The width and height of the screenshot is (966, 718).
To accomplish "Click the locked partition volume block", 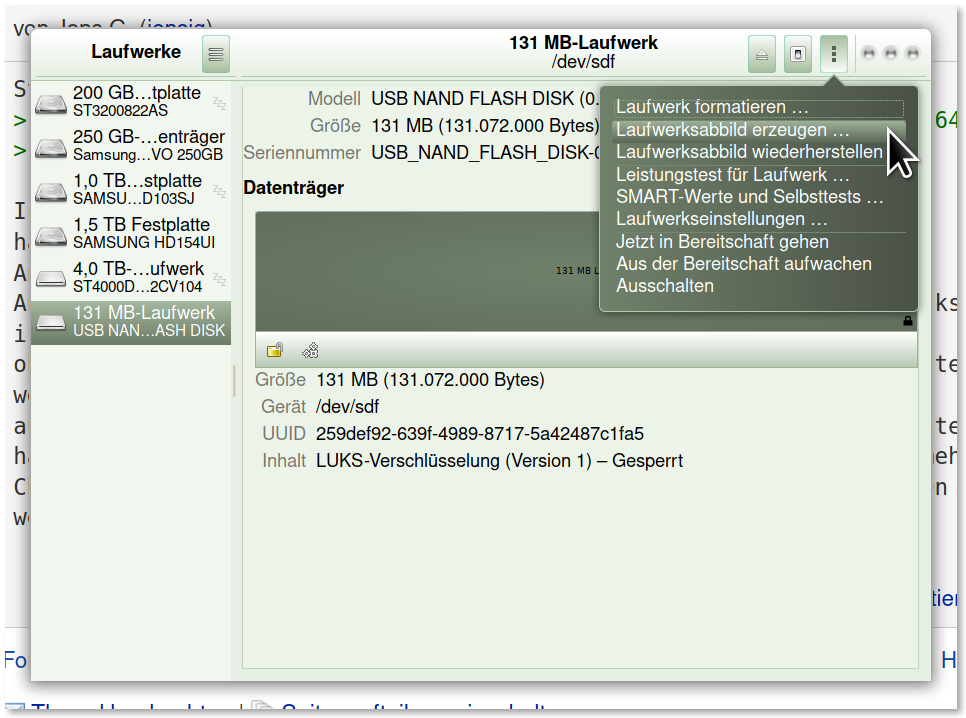I will tap(428, 271).
